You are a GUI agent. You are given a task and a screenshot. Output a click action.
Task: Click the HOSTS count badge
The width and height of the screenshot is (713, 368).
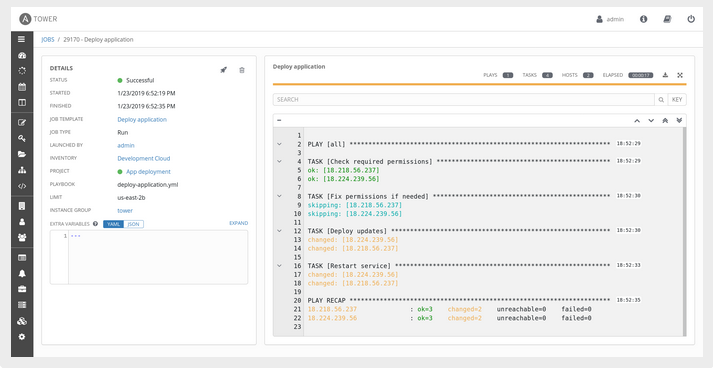(x=588, y=76)
